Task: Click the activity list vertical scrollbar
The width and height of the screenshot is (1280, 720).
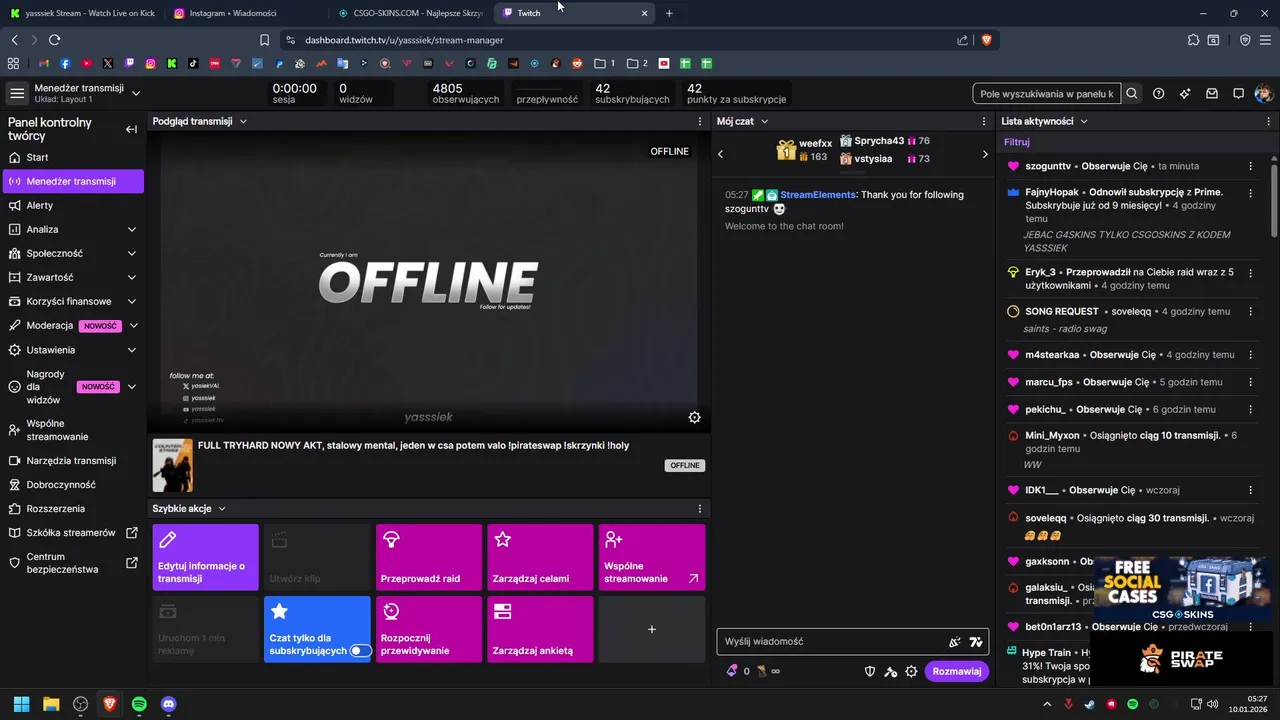Action: (x=1274, y=200)
